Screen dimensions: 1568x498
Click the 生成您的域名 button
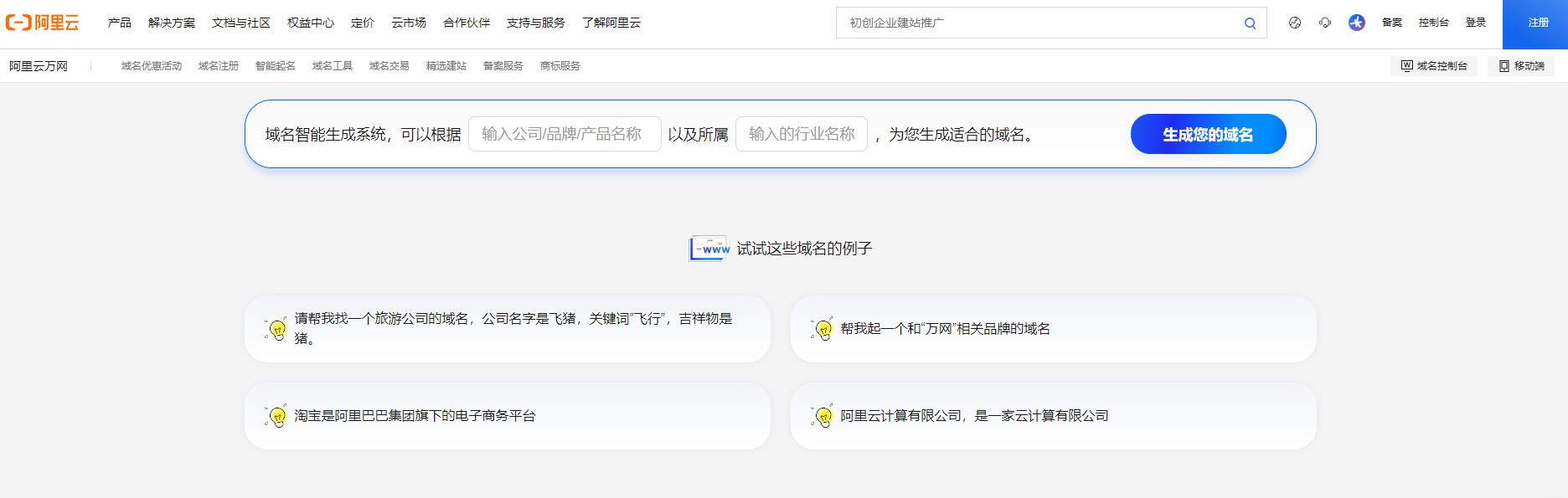[1208, 134]
